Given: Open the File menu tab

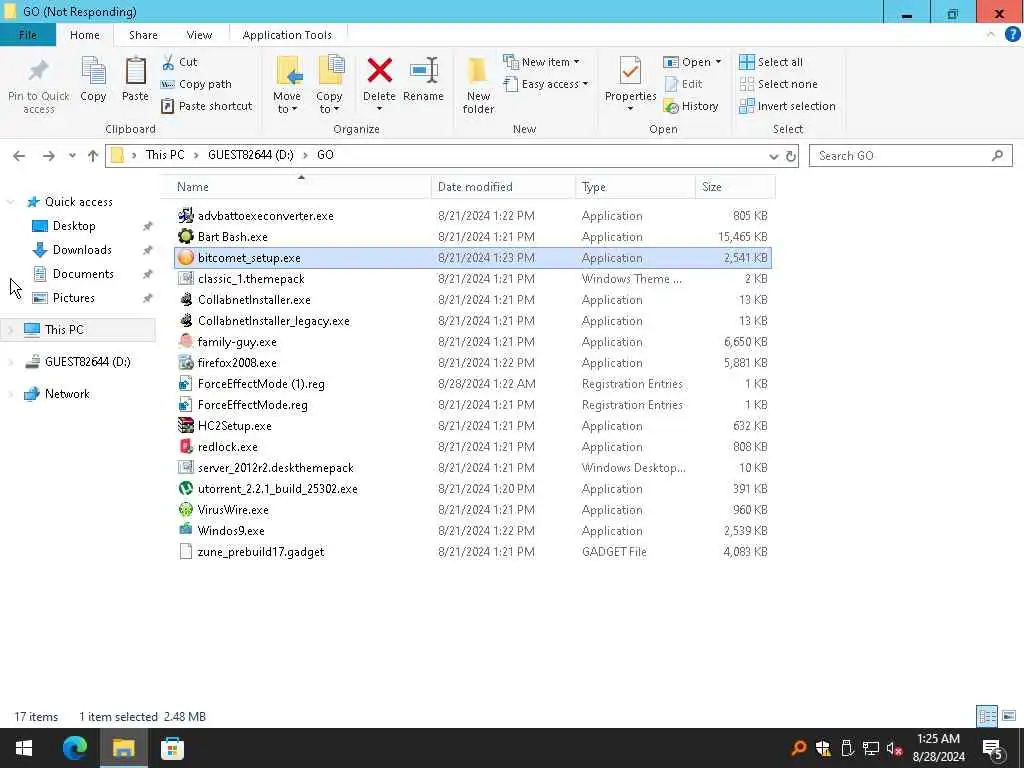Looking at the screenshot, I should pyautogui.click(x=27, y=35).
